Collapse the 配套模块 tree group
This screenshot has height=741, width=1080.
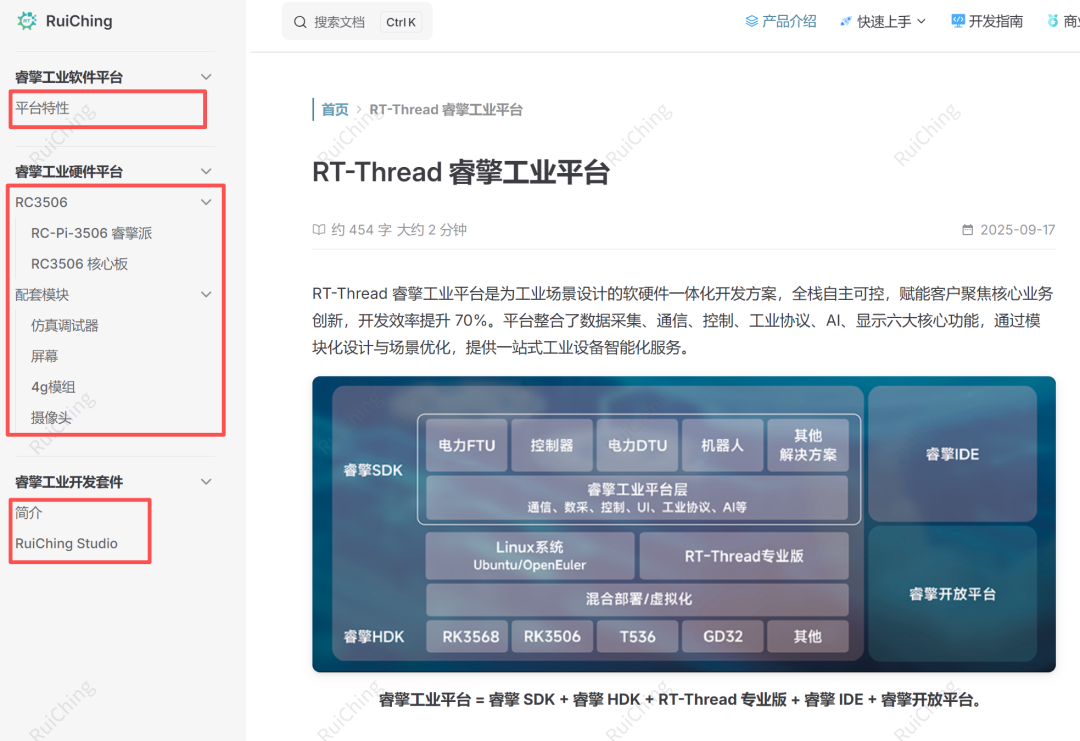click(206, 295)
